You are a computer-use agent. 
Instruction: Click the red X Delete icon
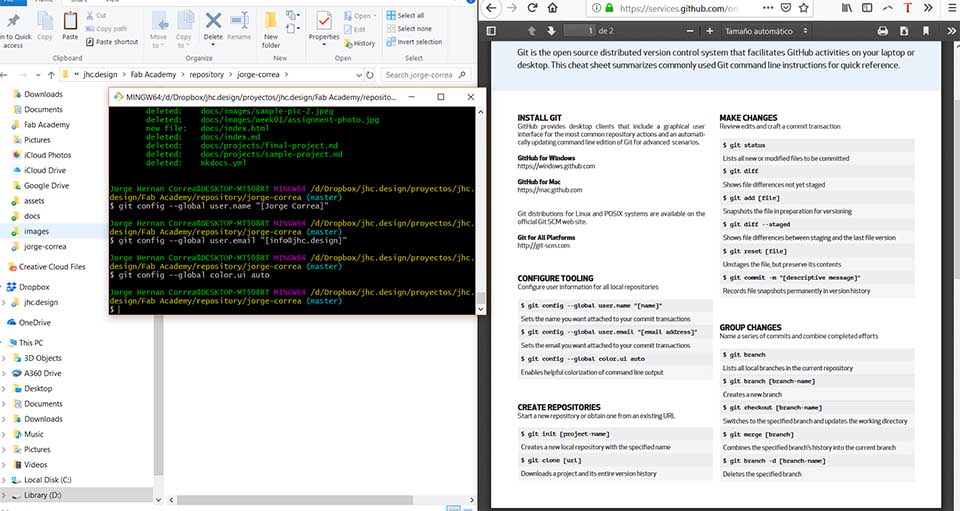[x=213, y=21]
